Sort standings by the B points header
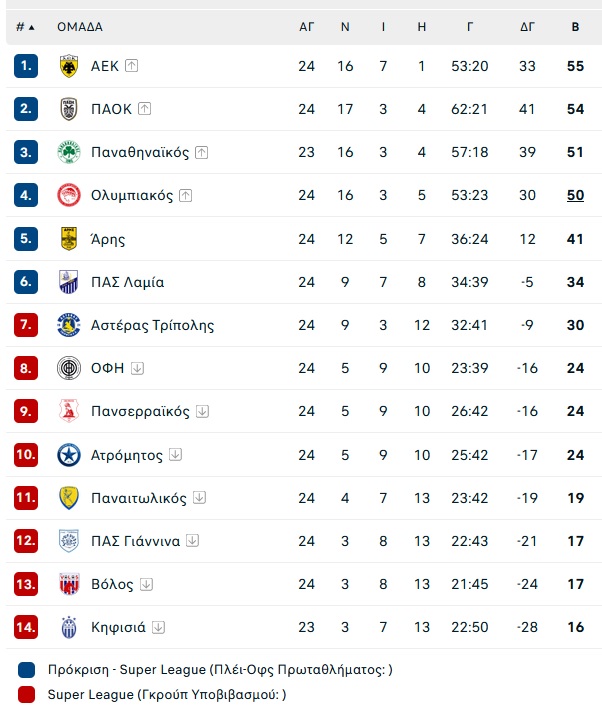Screen dimensions: 602x708 (575, 27)
